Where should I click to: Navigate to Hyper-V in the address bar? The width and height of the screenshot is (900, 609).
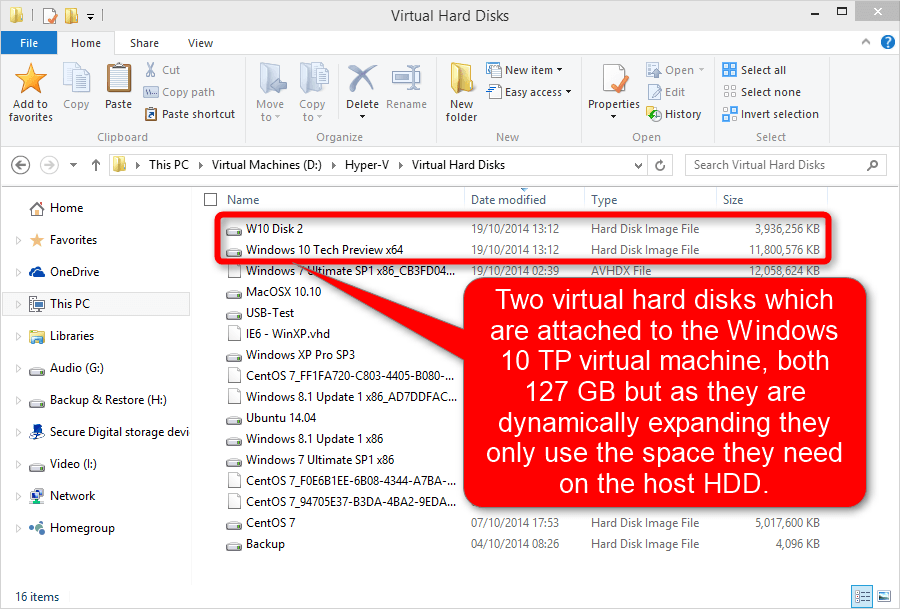click(367, 165)
